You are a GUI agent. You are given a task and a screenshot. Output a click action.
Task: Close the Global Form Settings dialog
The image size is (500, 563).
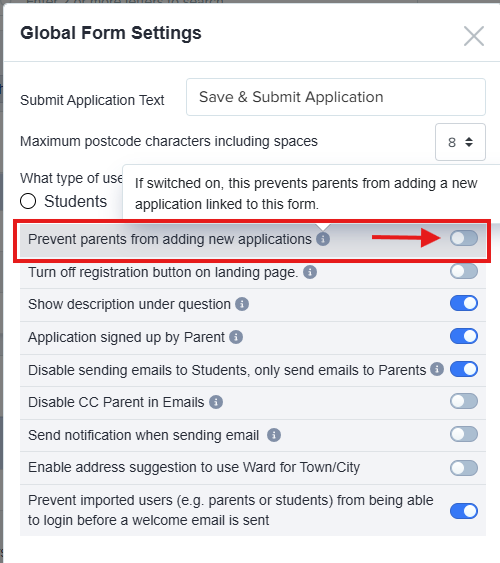[x=474, y=36]
